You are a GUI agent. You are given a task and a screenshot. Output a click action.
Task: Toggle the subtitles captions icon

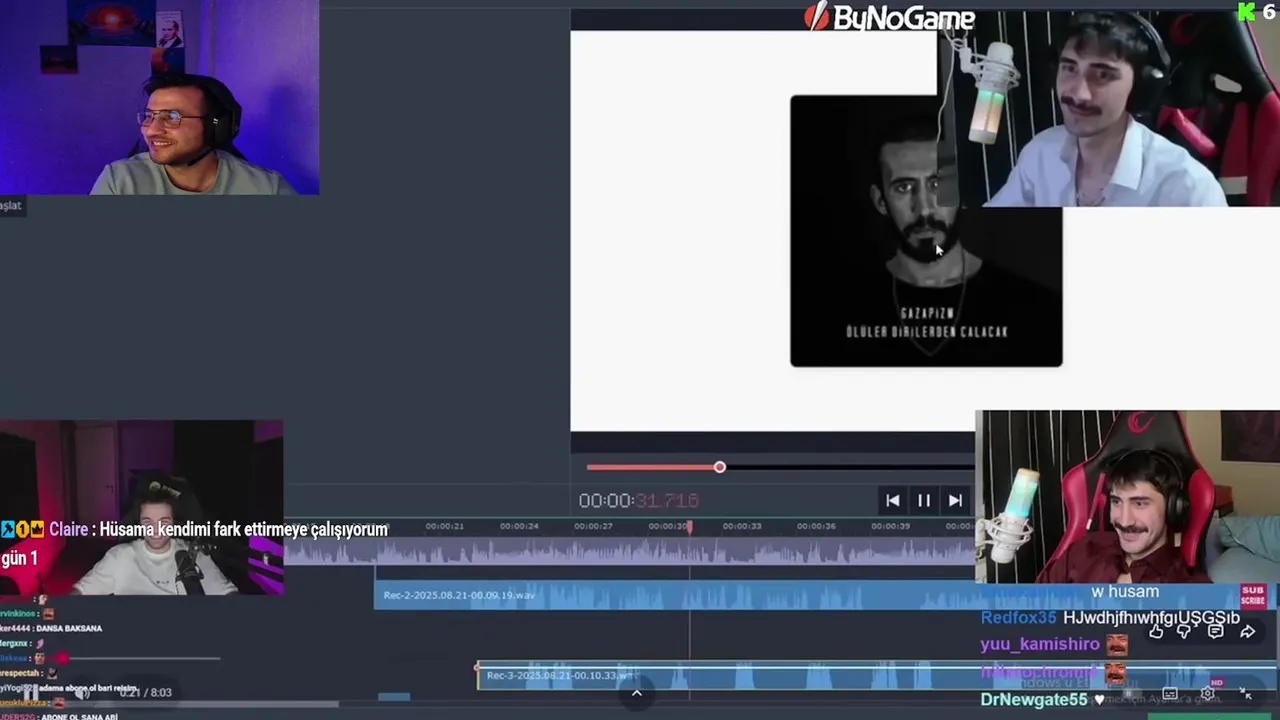1170,693
